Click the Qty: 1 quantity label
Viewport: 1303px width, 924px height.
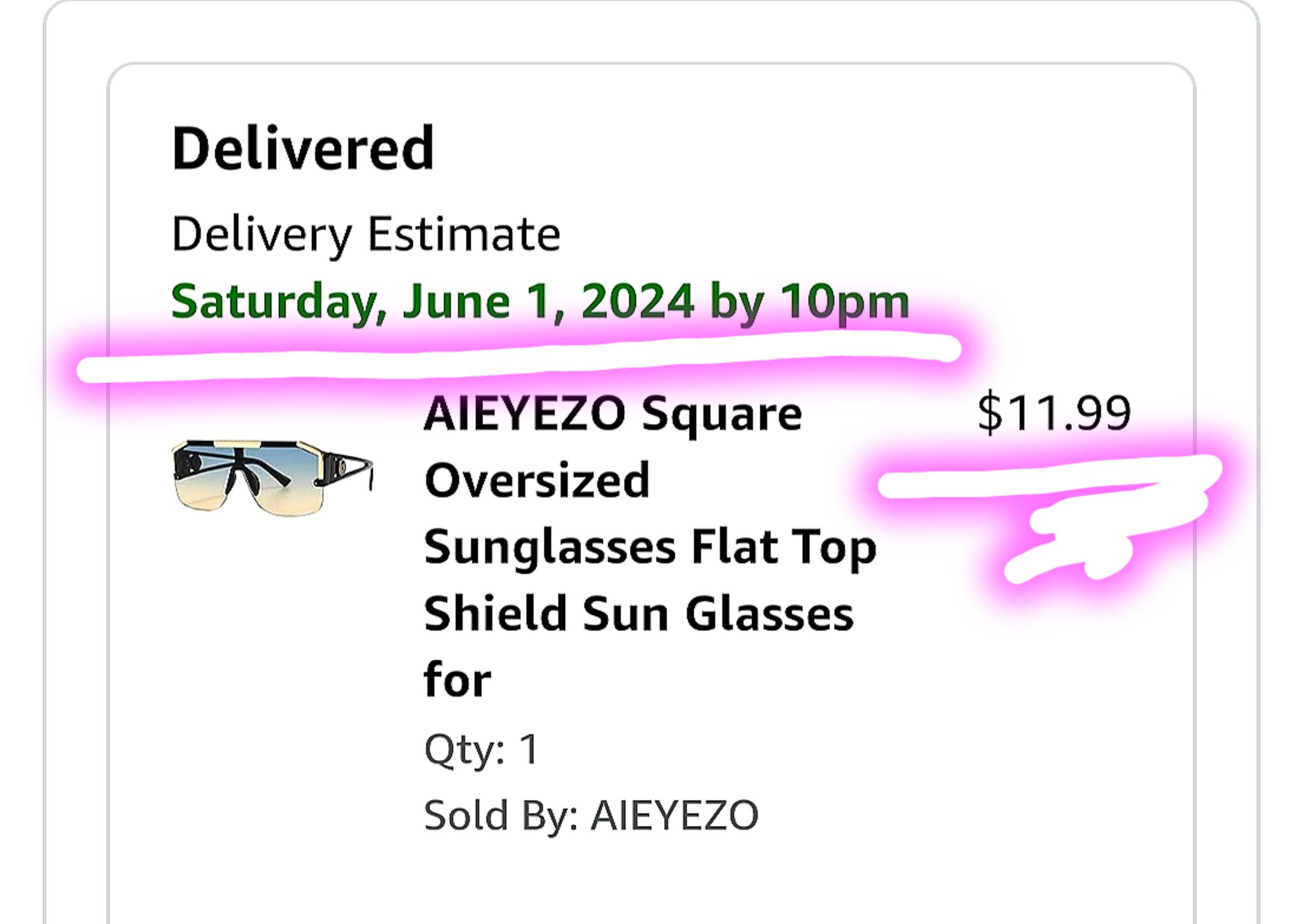click(481, 749)
